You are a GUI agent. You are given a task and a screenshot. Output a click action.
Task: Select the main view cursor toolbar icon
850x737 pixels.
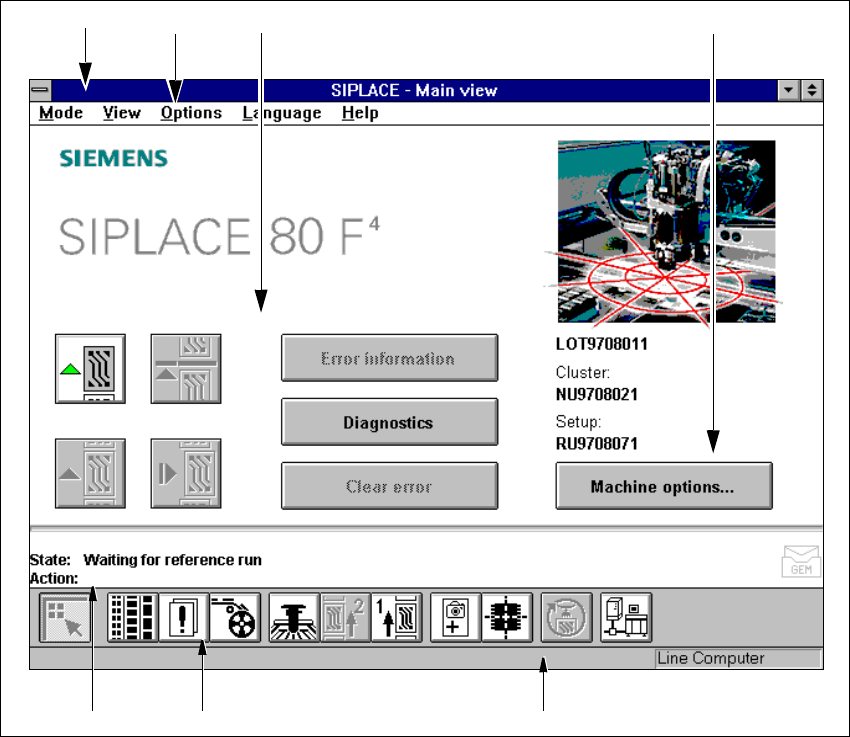click(x=65, y=618)
